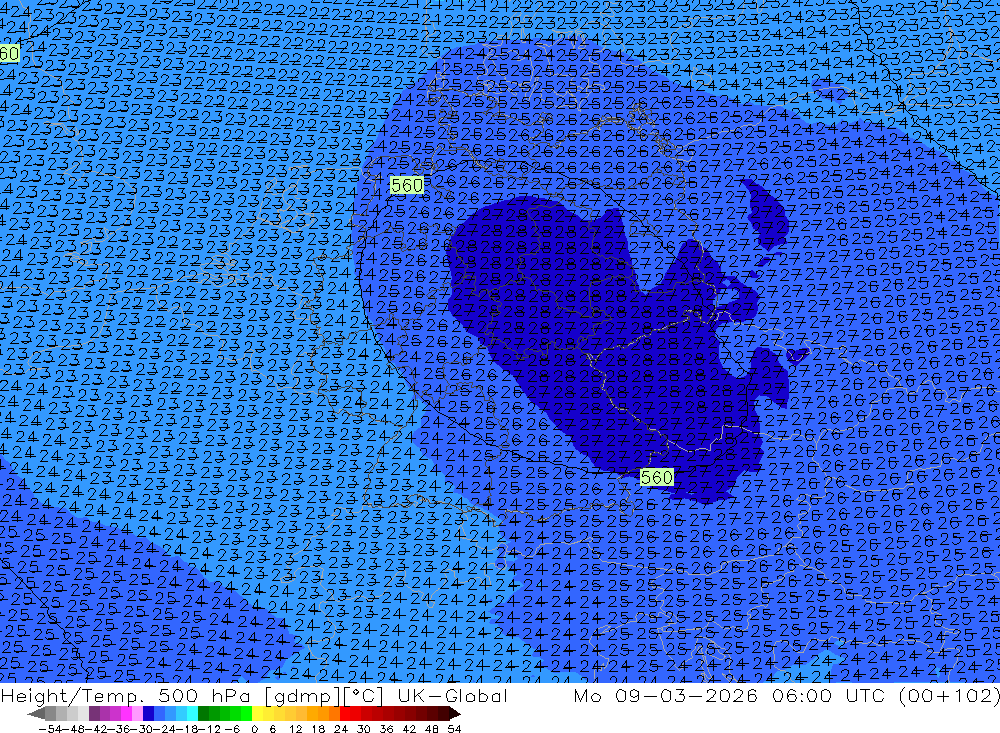Click the 'Height/Temp. 500 hPa' title text
Image resolution: width=1000 pixels, height=733 pixels.
pos(128,695)
